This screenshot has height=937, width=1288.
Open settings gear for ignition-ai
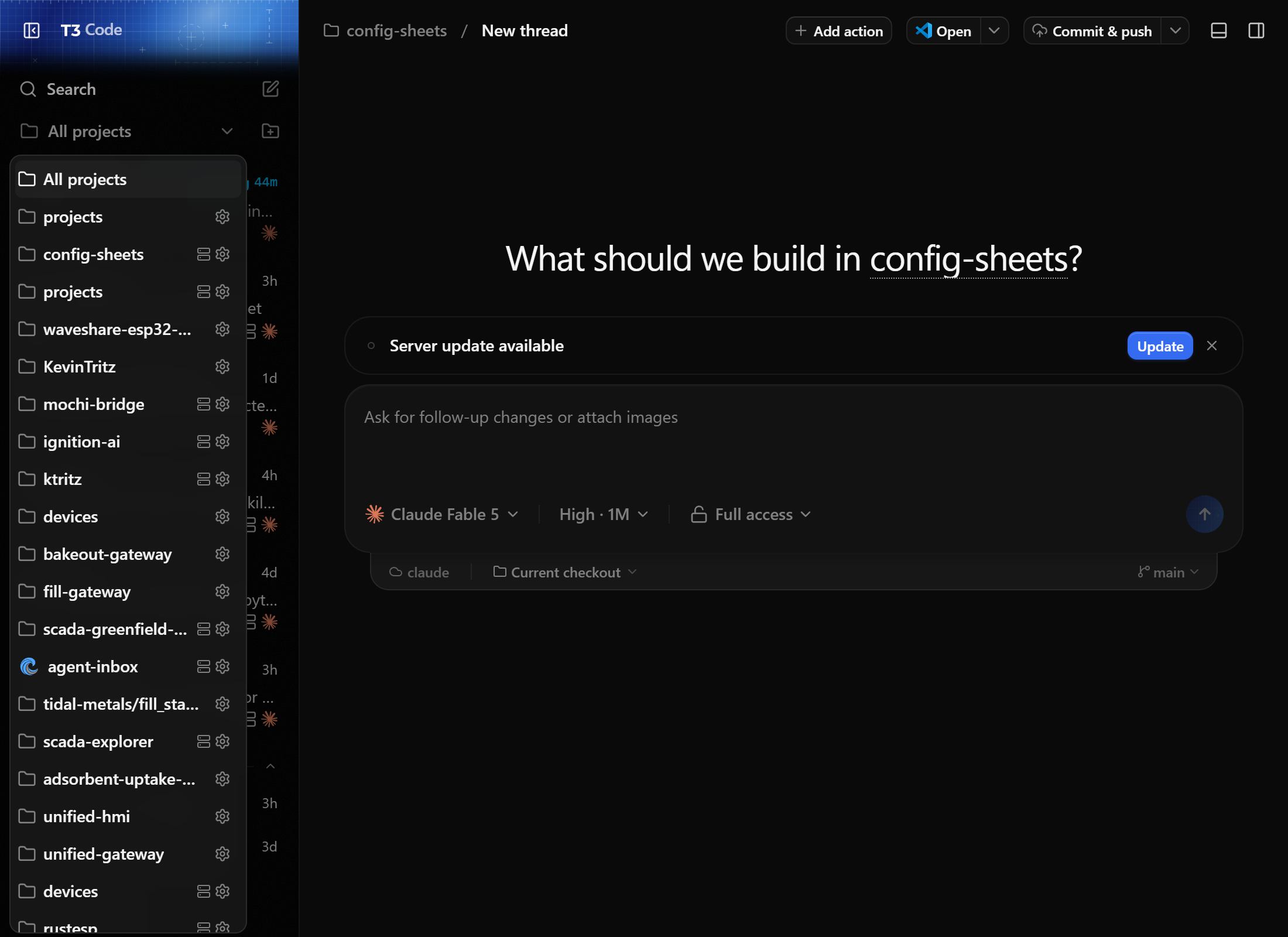(x=222, y=442)
